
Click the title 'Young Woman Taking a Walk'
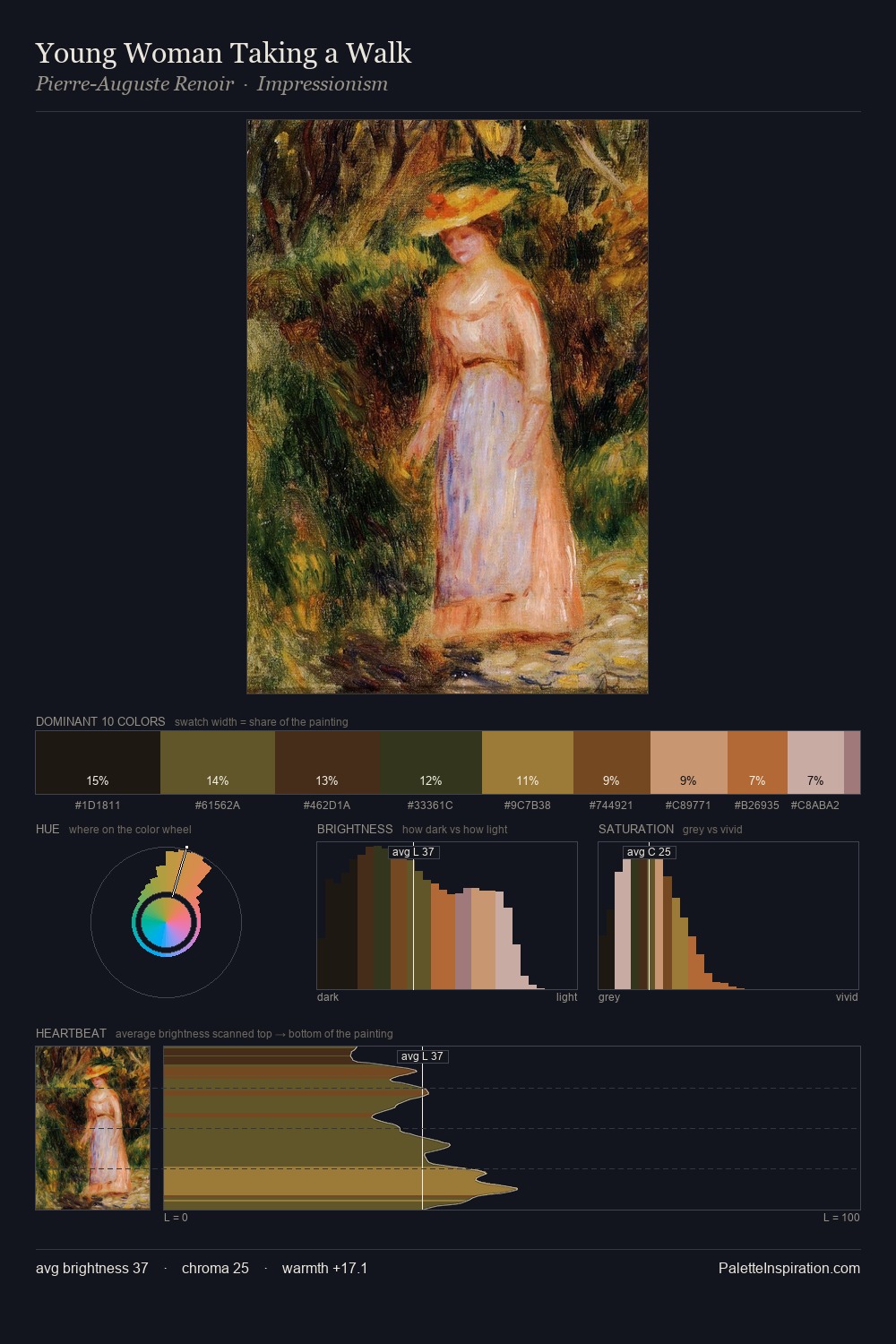223,53
